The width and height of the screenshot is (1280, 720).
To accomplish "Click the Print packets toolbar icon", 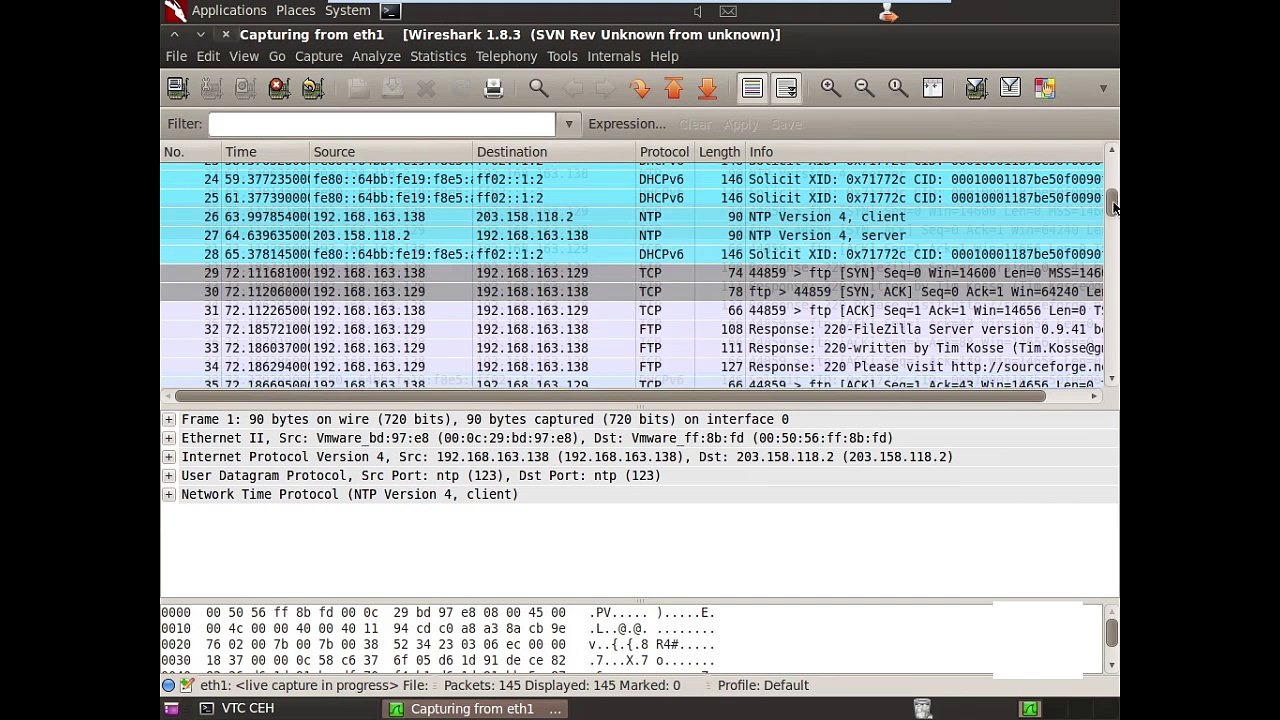I will coord(493,88).
